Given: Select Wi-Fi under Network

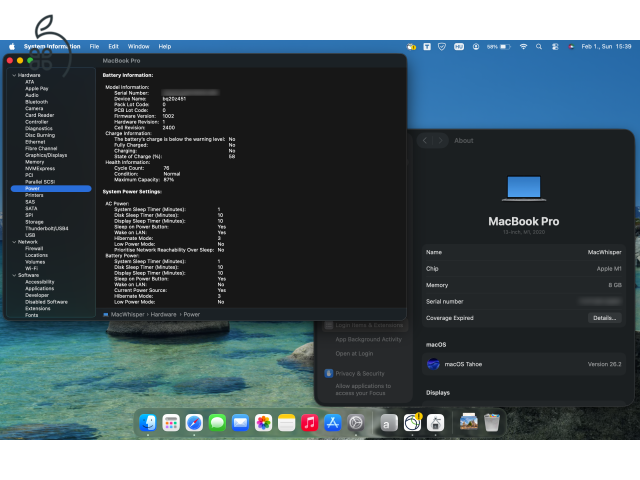Looking at the screenshot, I should click(x=31, y=269).
